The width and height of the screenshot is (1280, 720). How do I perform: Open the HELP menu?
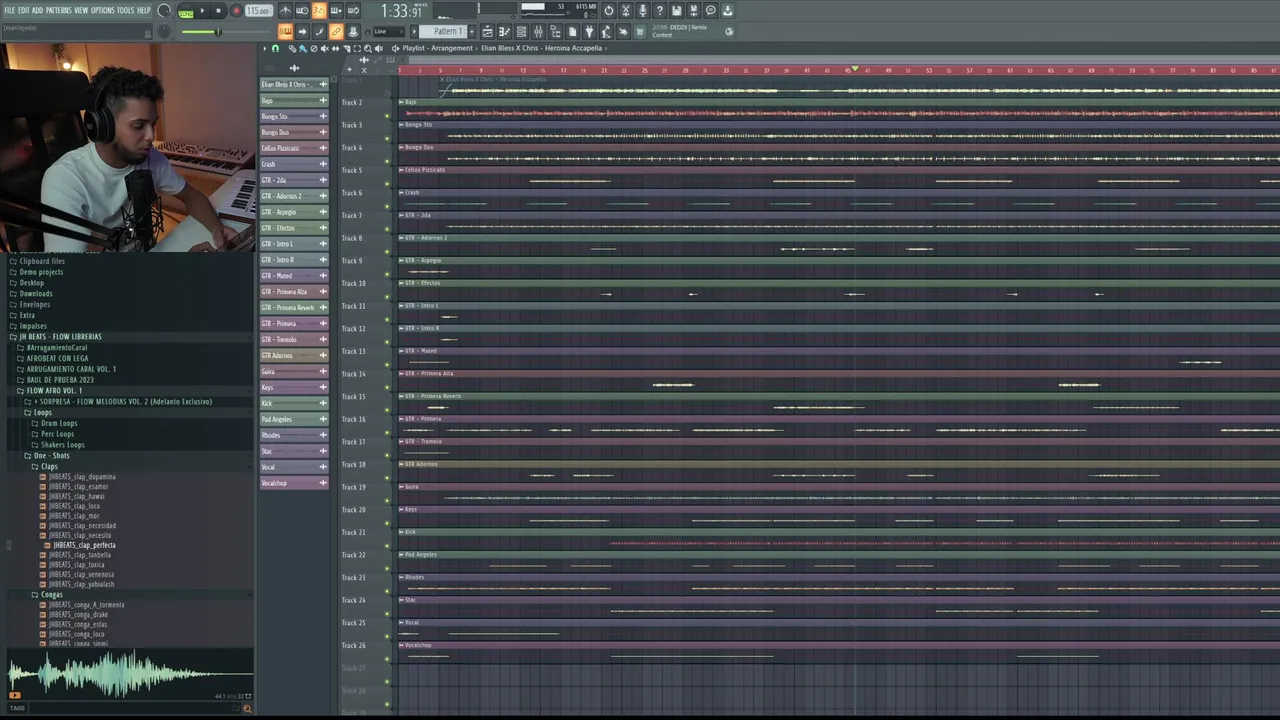(x=144, y=10)
